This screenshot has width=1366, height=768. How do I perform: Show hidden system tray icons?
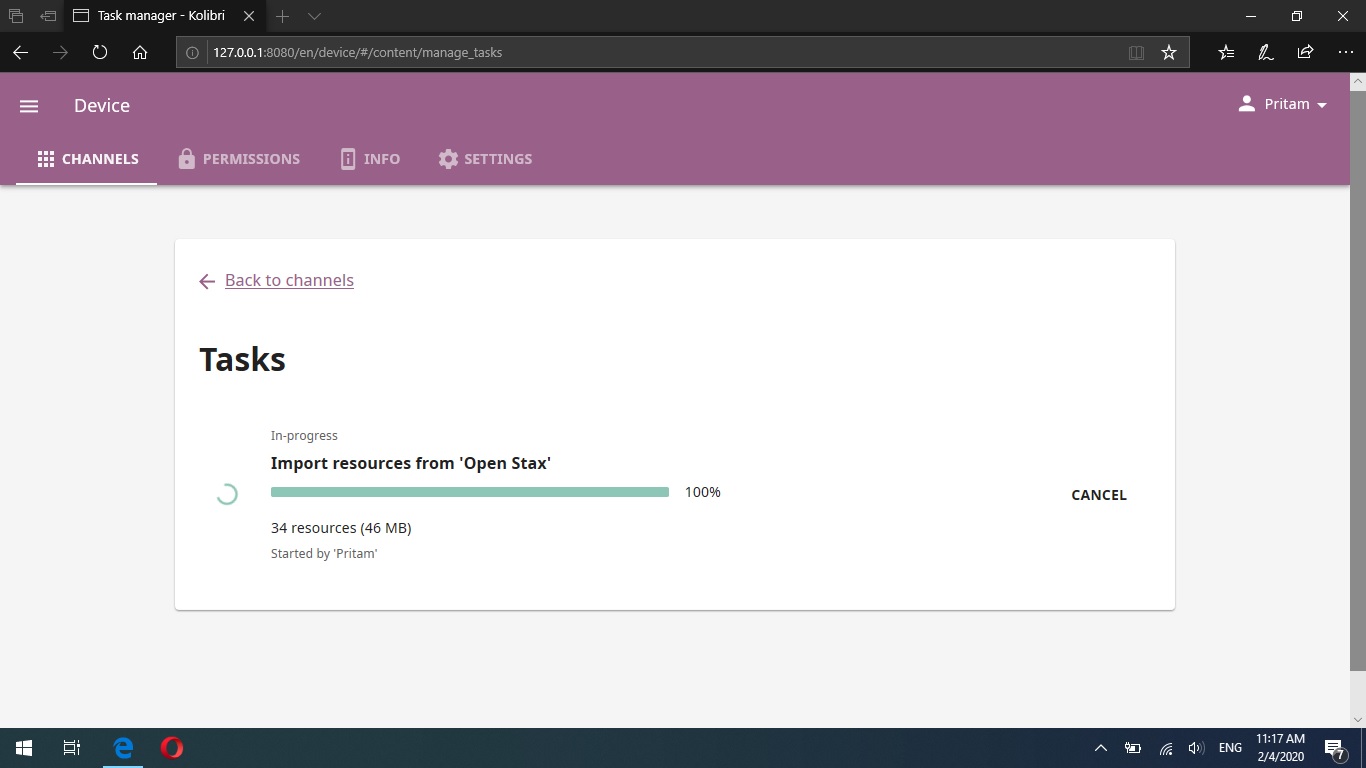(x=1101, y=748)
